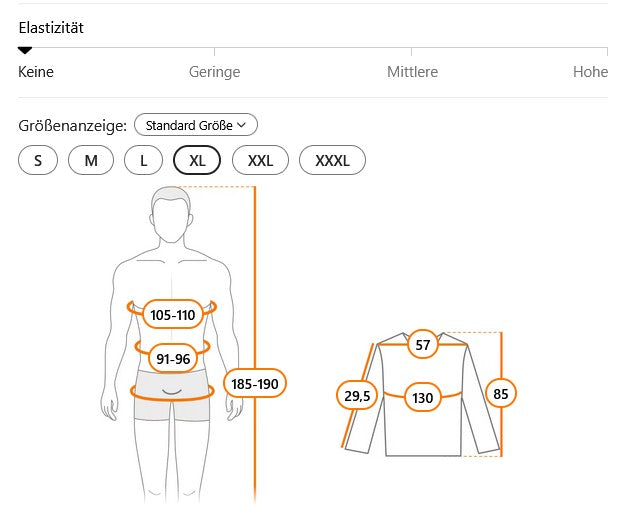Click the sleeve length 29,5 badge

point(357,396)
